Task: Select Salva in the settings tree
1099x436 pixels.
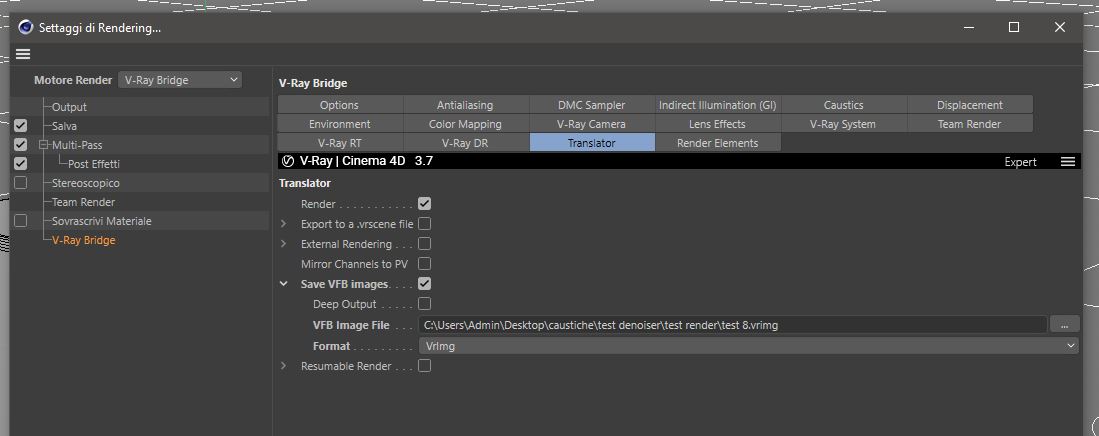Action: 64,125
